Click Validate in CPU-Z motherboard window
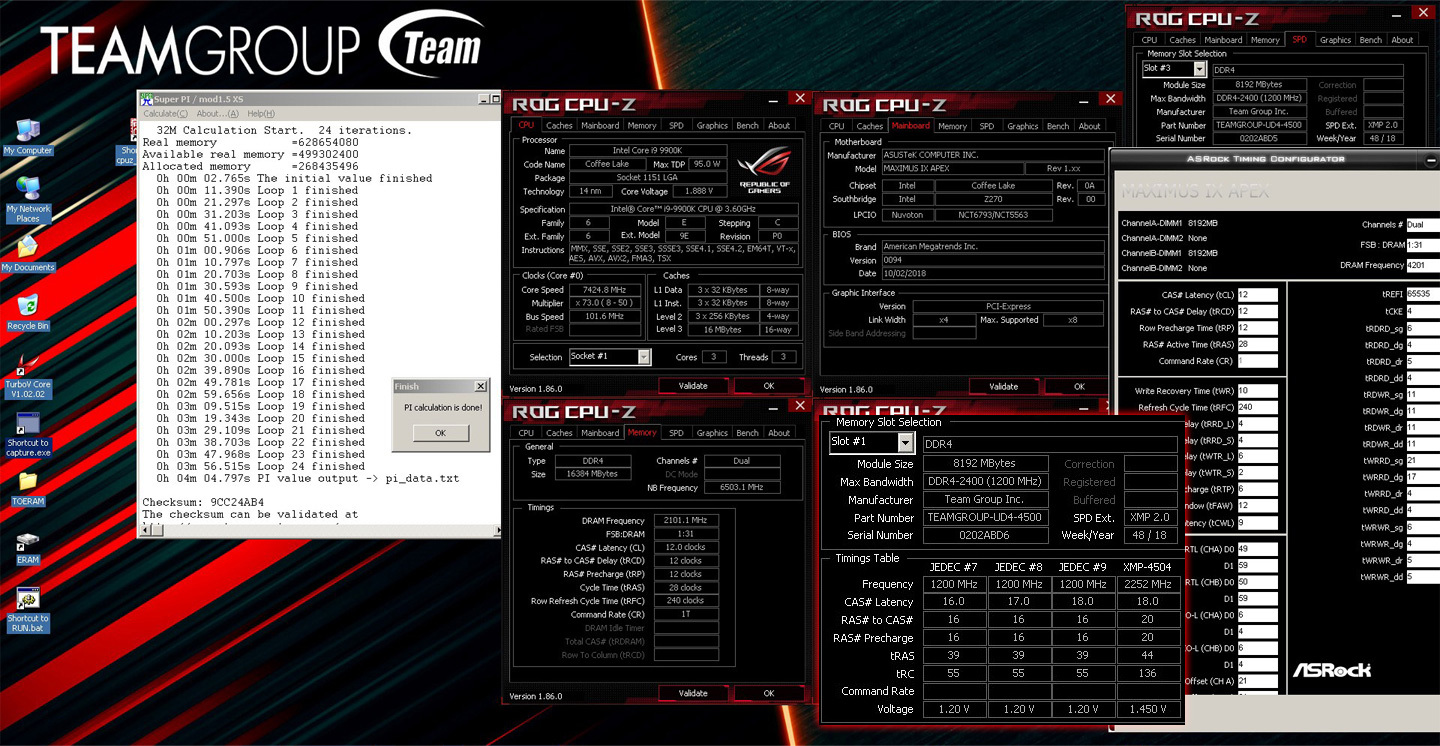Viewport: 1440px width, 746px height. click(1003, 387)
